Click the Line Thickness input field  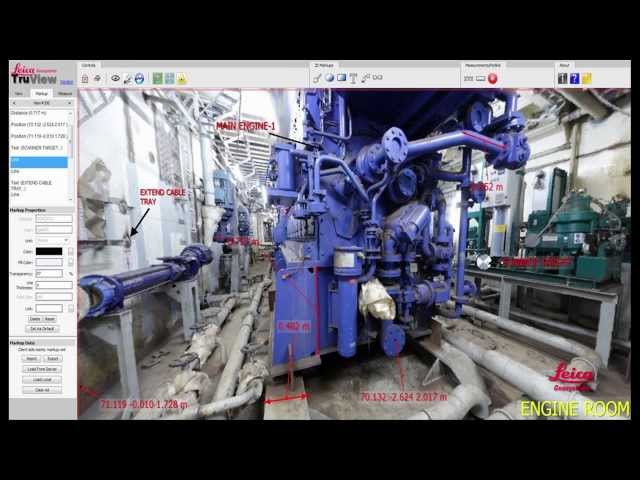click(x=53, y=285)
